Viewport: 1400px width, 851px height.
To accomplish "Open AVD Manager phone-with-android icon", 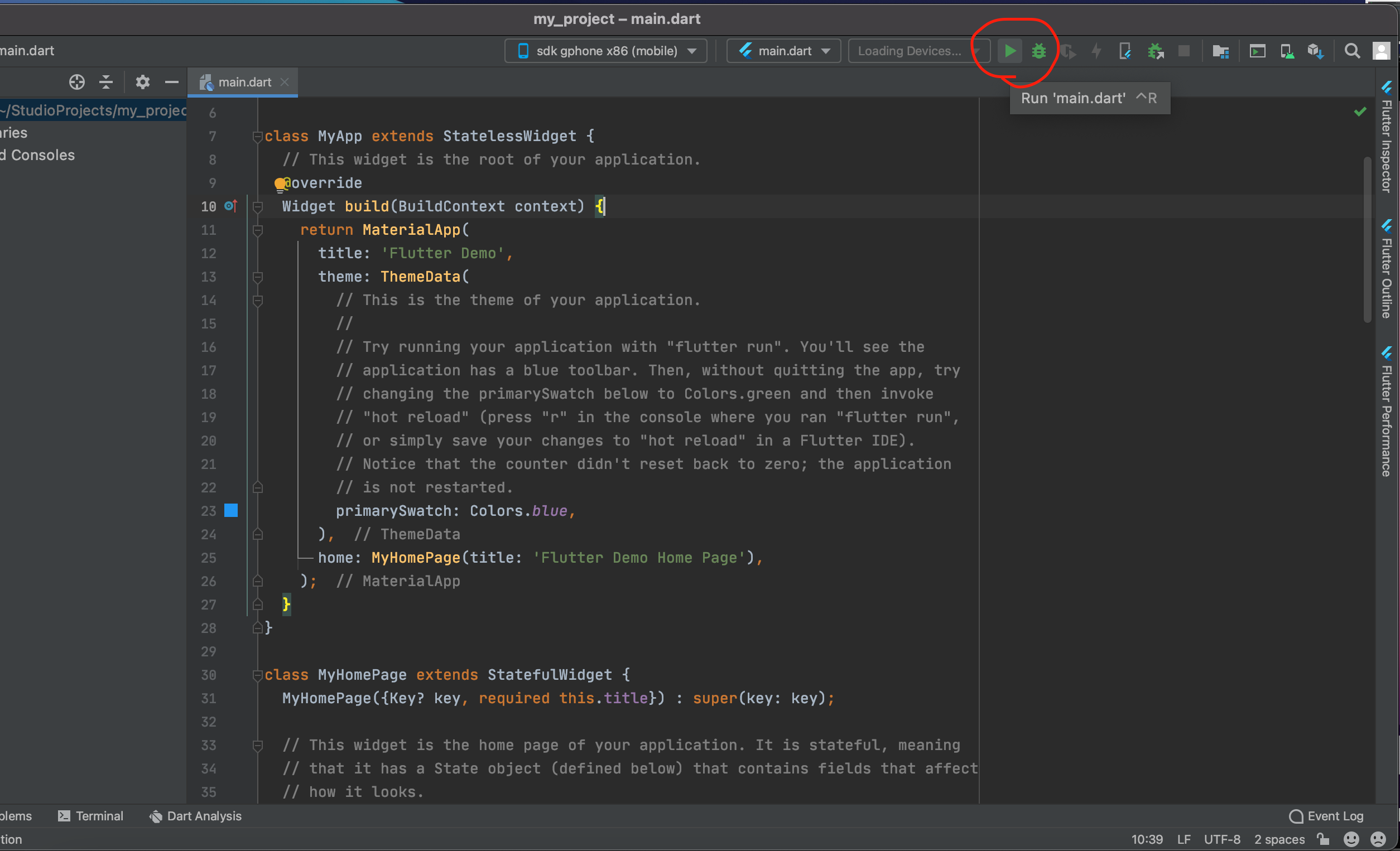I will tap(1287, 51).
